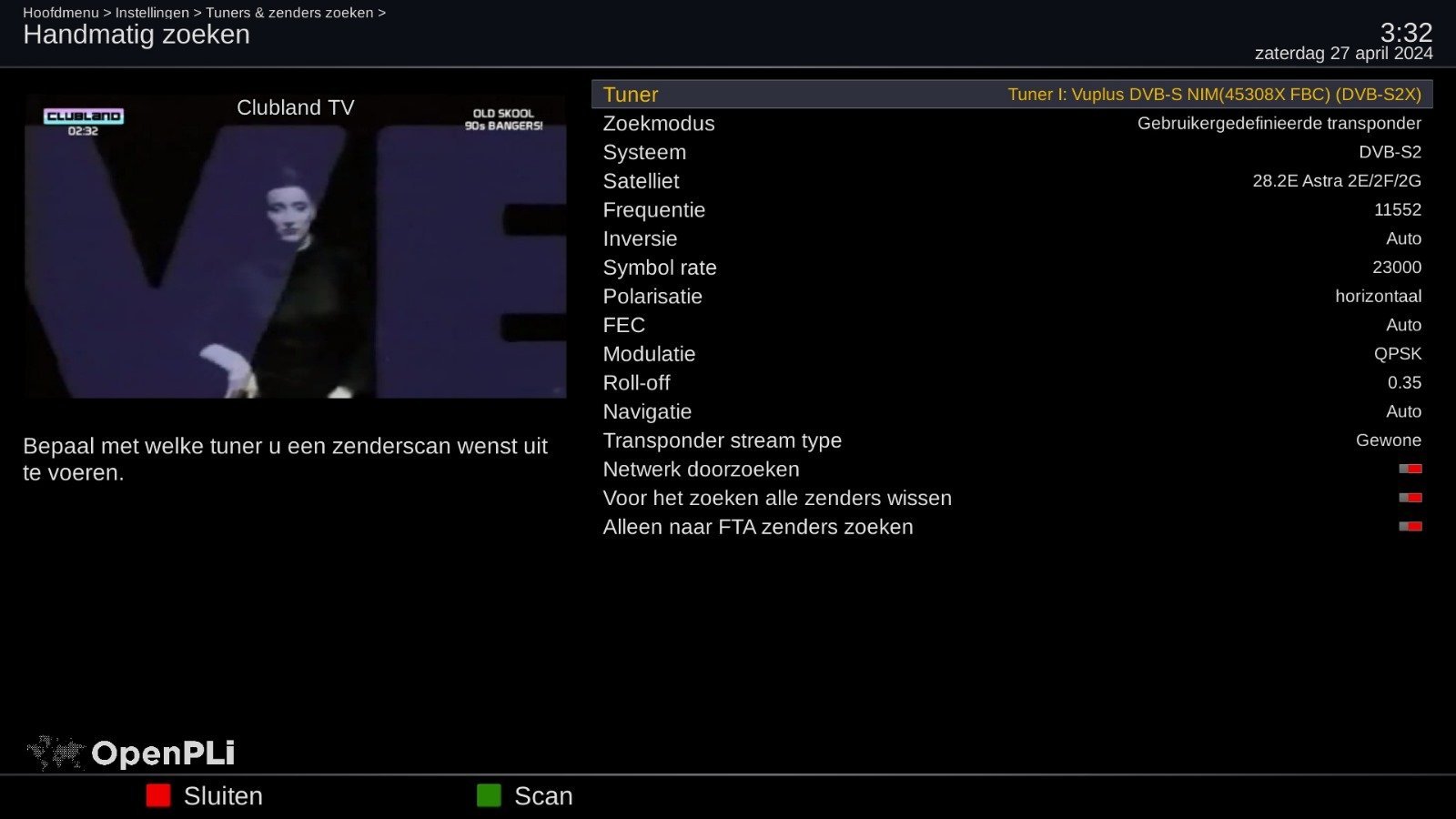Select the Polarisatie horizontaal row

1012,297
